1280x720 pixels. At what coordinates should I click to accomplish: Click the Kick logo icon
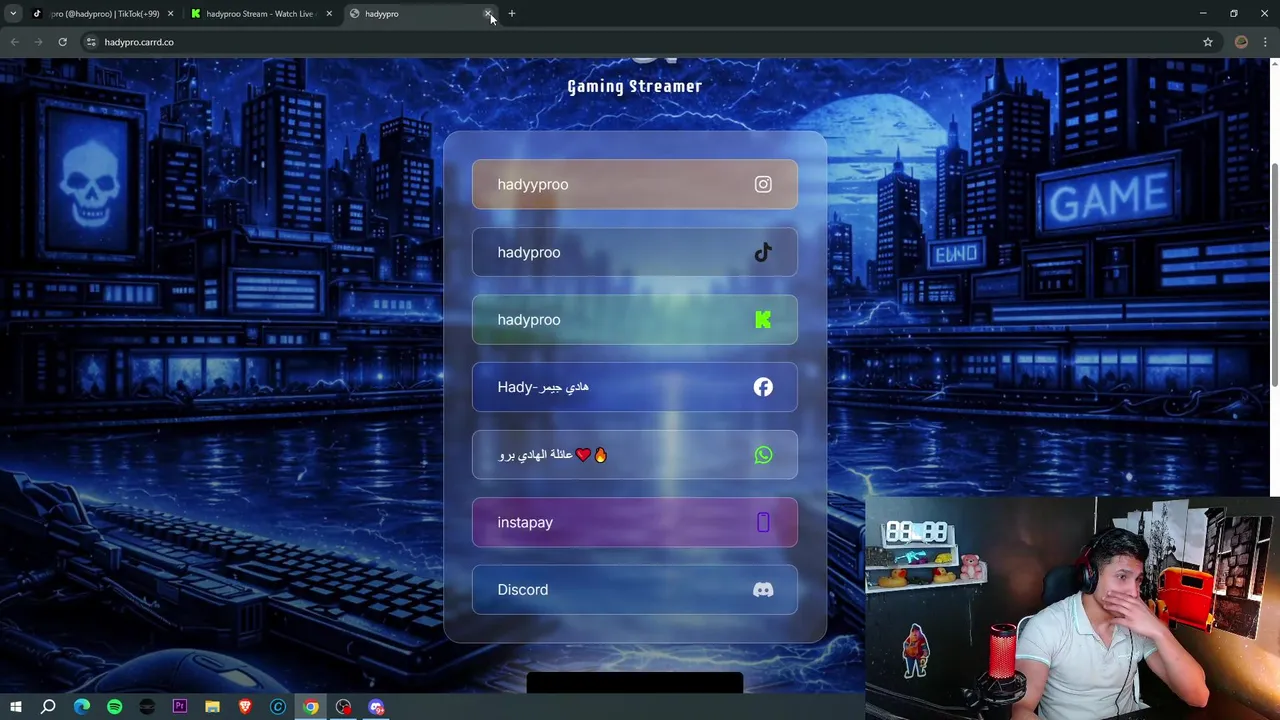(x=763, y=320)
